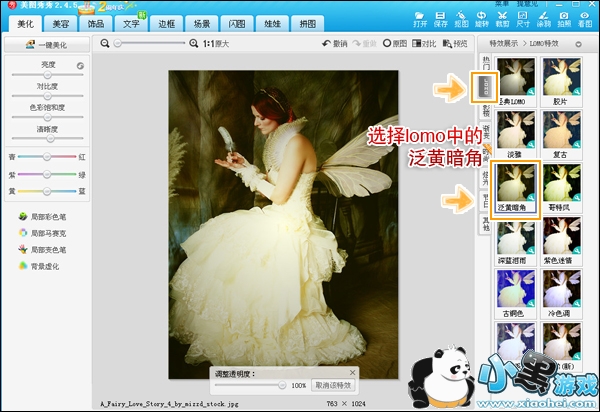Open an image with the 打开 icon
The width and height of the screenshot is (600, 412).
click(x=420, y=20)
